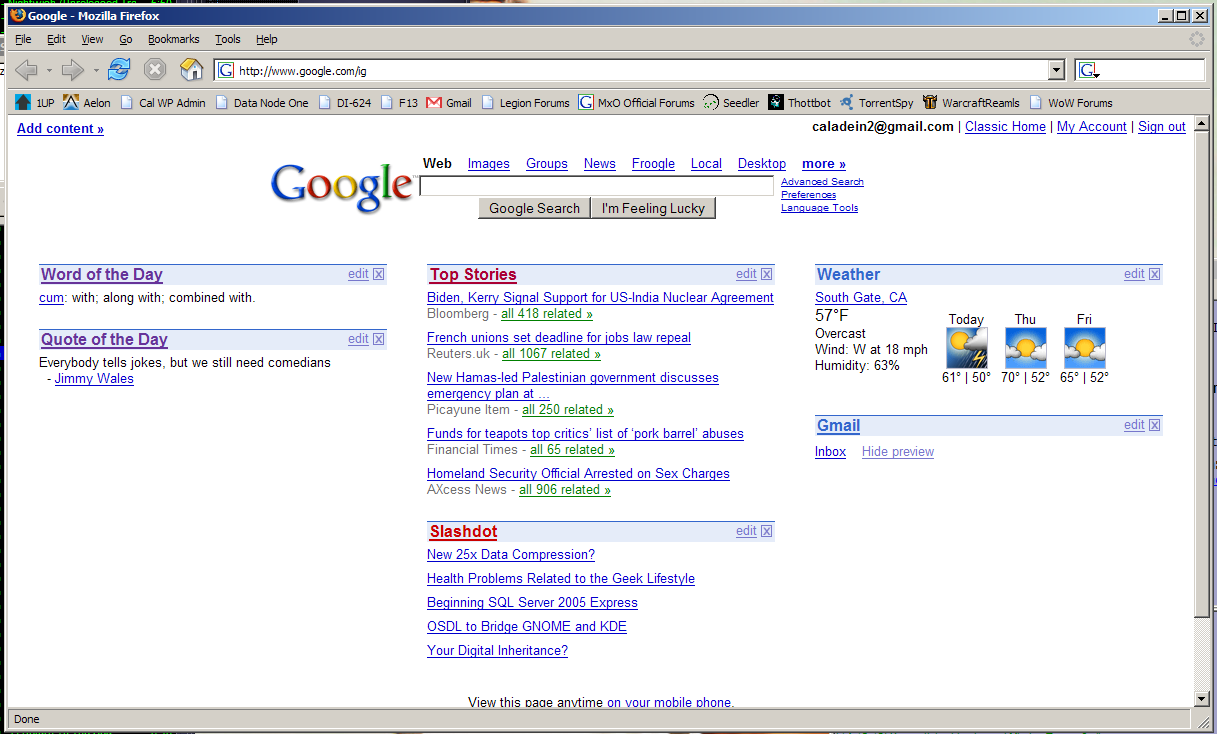Viewport: 1217px width, 734px height.
Task: Close the Word of the Day module
Action: tap(379, 274)
